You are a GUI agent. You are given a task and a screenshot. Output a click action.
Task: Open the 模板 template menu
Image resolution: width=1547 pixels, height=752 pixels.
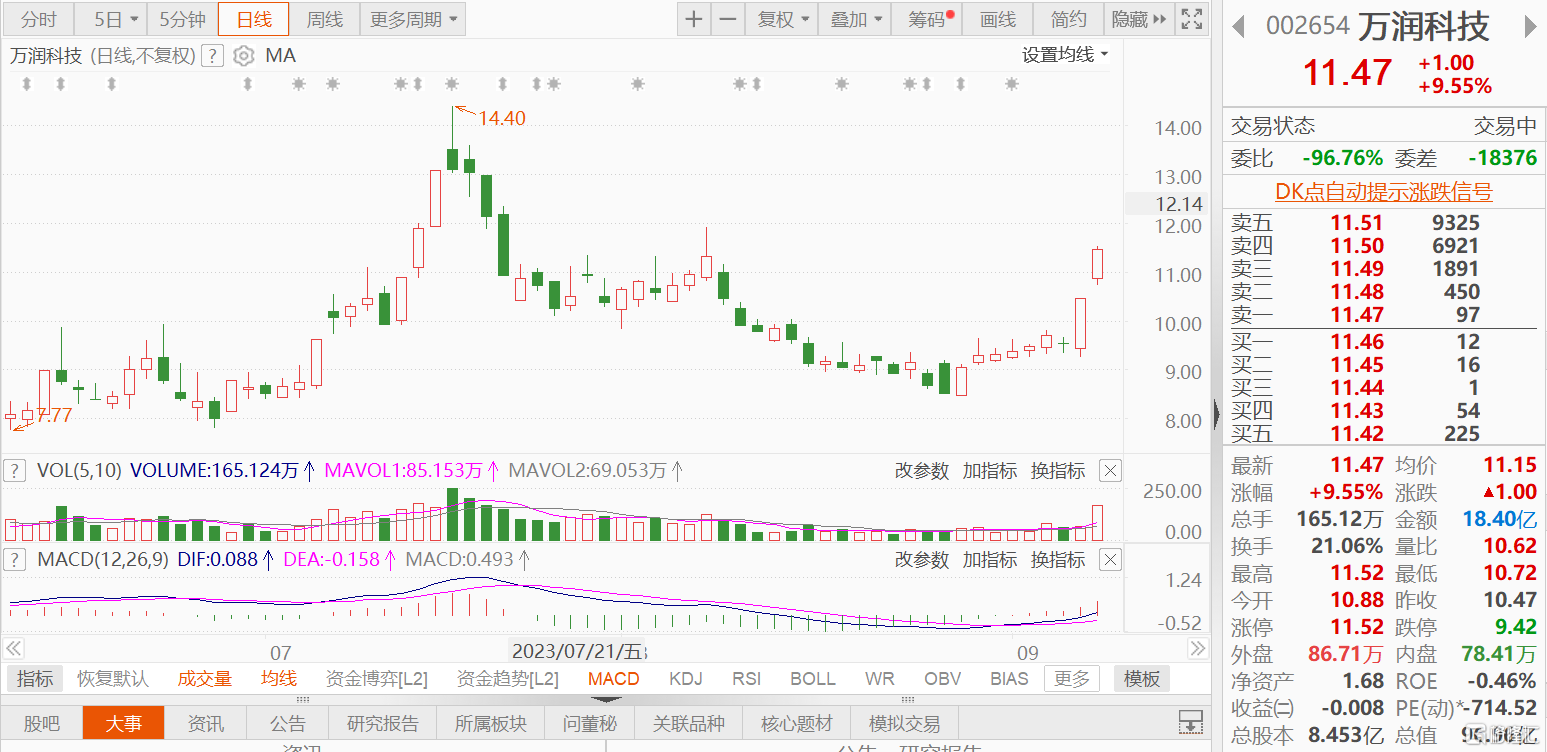click(1142, 679)
